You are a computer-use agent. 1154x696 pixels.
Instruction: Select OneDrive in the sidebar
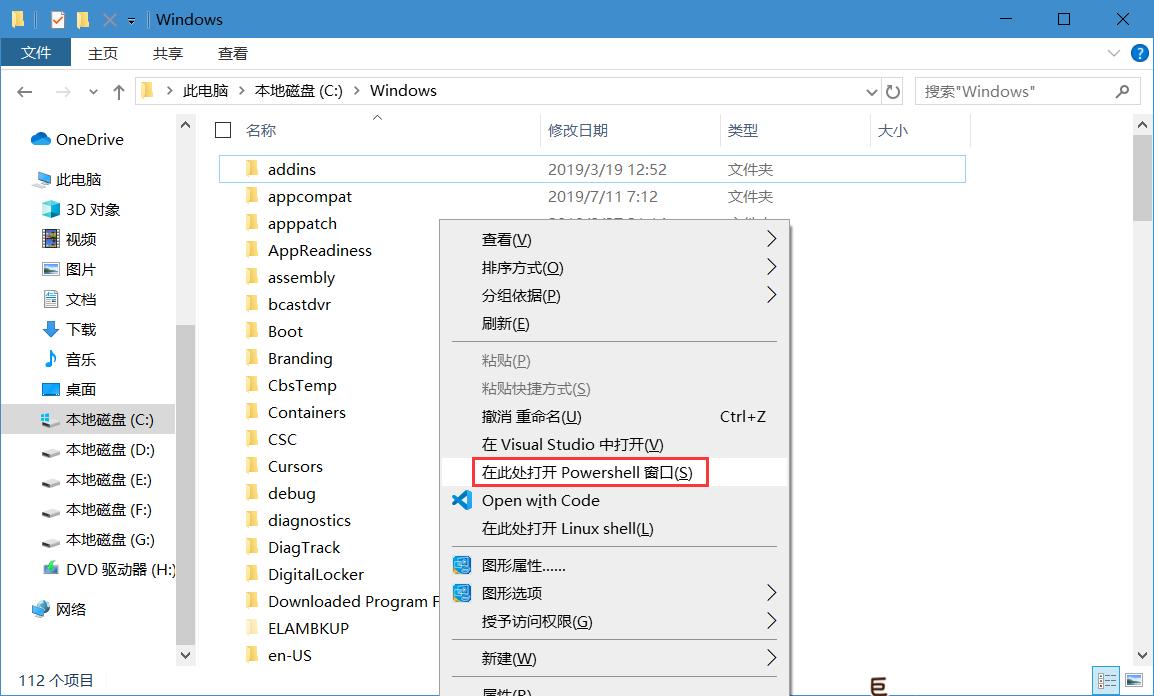click(86, 139)
